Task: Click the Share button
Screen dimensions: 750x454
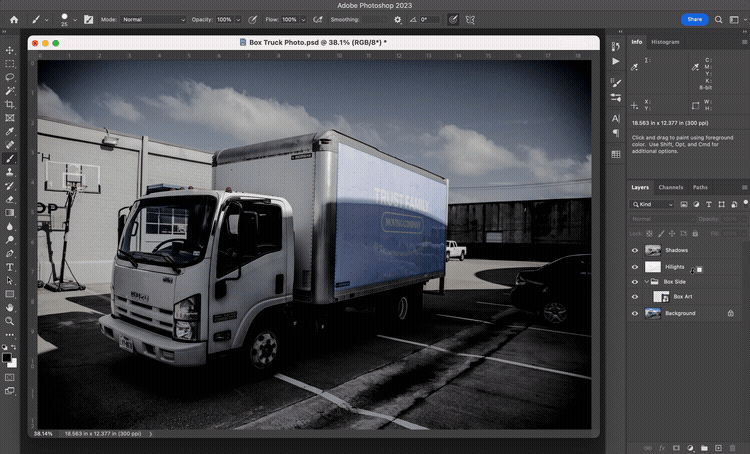Action: pyautogui.click(x=695, y=20)
